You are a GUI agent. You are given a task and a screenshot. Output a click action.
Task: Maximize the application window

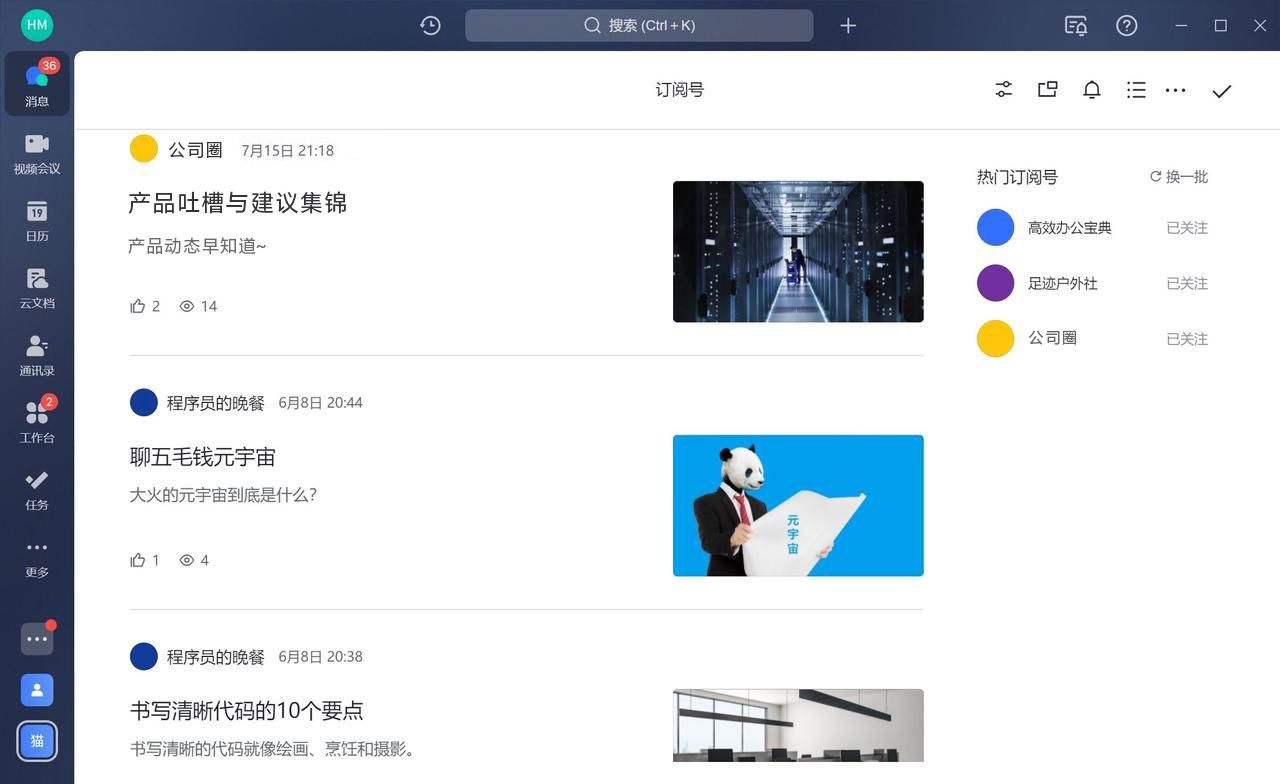coord(1221,25)
